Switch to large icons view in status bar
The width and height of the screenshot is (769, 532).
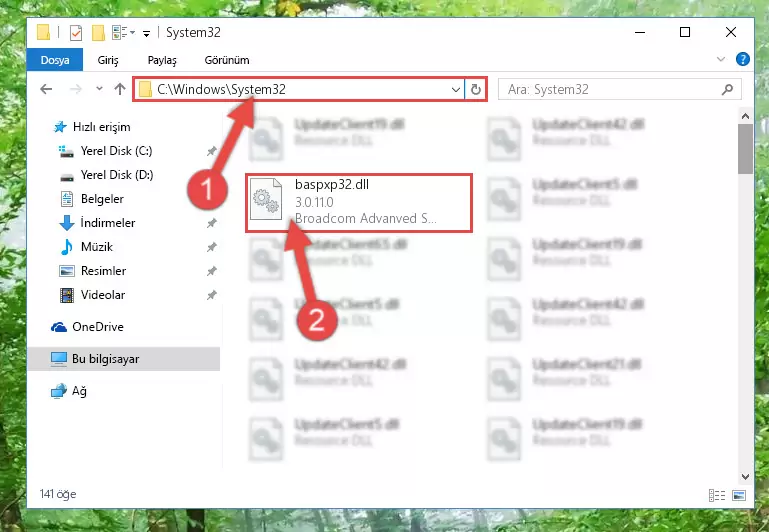(x=739, y=495)
